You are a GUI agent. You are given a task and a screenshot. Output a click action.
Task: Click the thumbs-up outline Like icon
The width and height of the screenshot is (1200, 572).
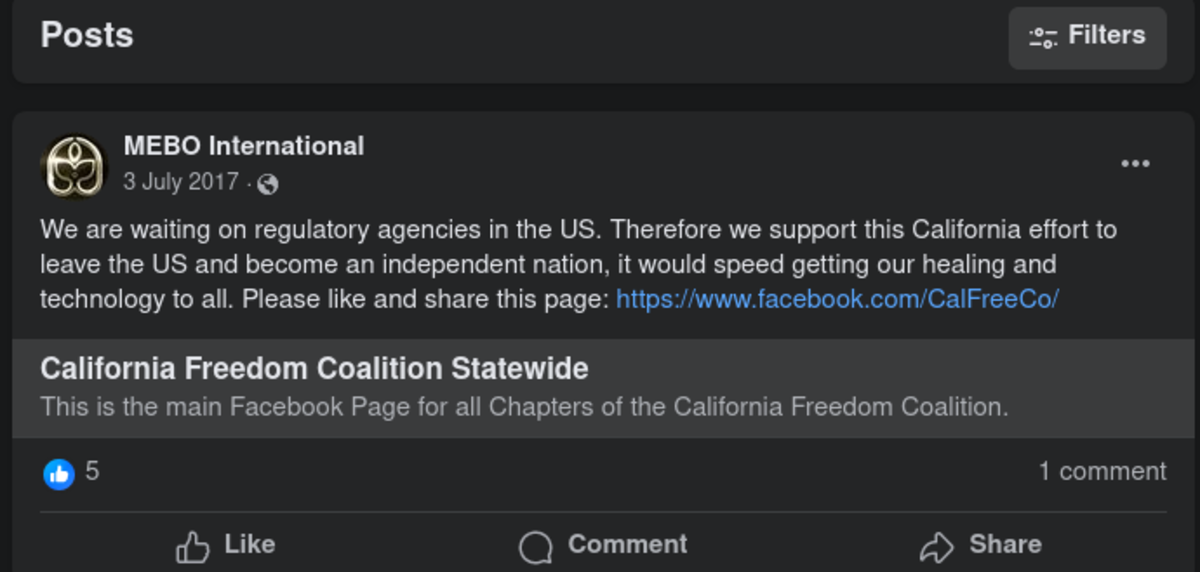pyautogui.click(x=192, y=546)
